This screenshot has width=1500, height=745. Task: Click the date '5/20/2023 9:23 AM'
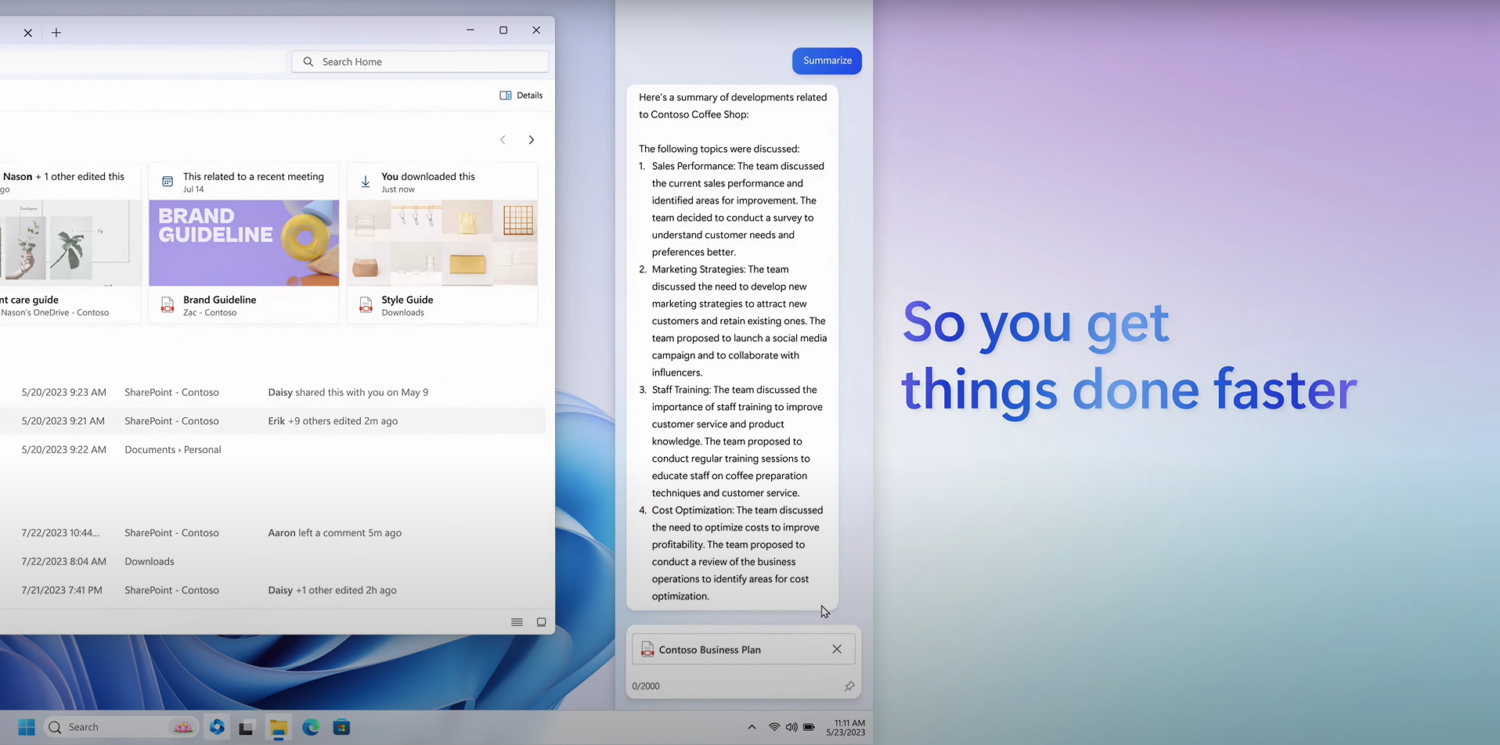(63, 392)
